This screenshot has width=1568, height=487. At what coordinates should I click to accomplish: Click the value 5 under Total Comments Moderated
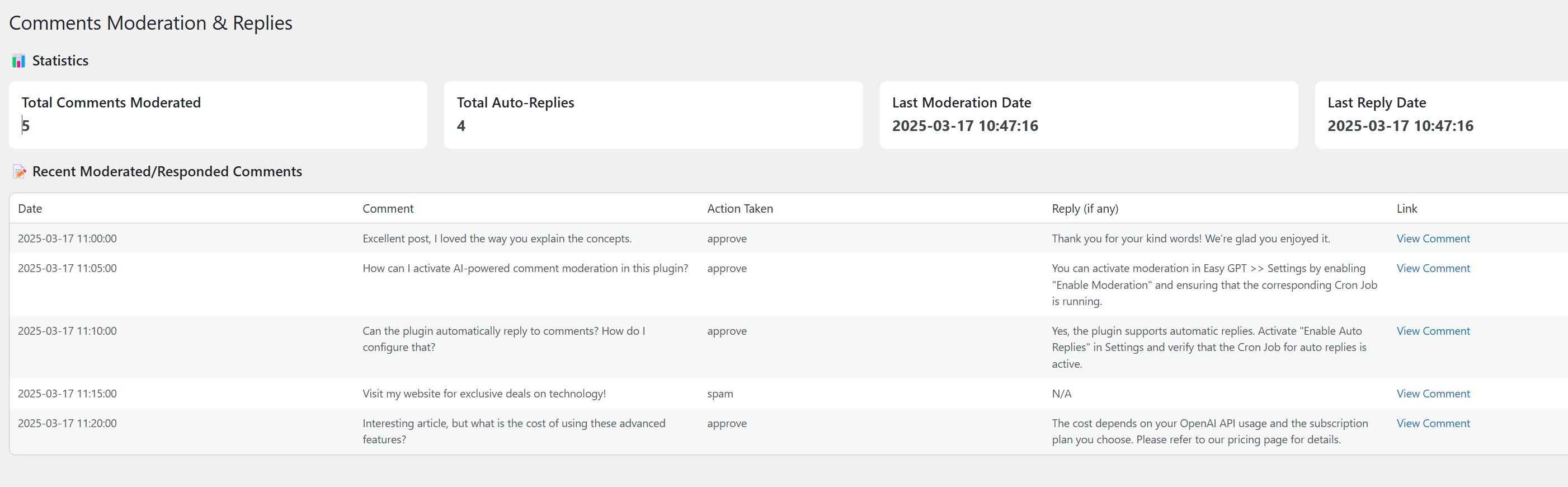26,126
